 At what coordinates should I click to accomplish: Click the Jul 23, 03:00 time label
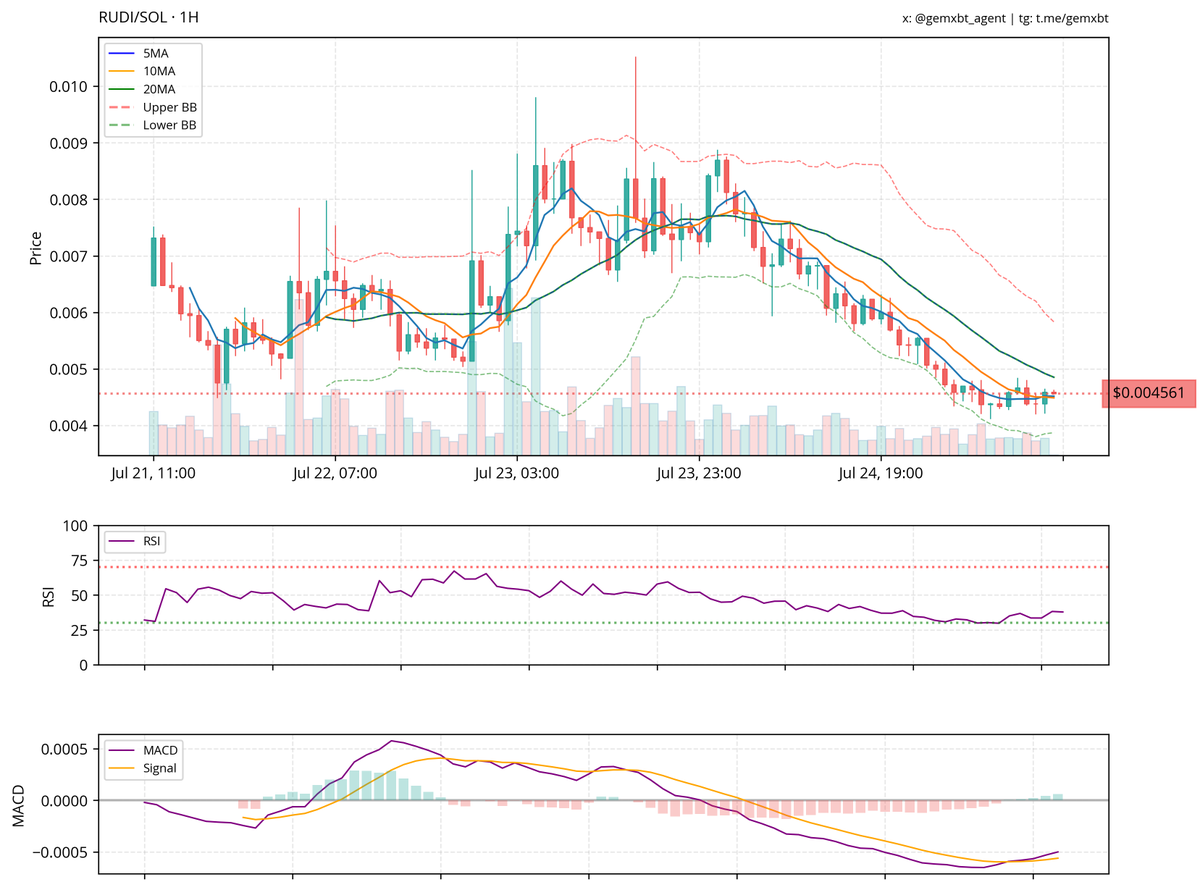click(x=517, y=474)
